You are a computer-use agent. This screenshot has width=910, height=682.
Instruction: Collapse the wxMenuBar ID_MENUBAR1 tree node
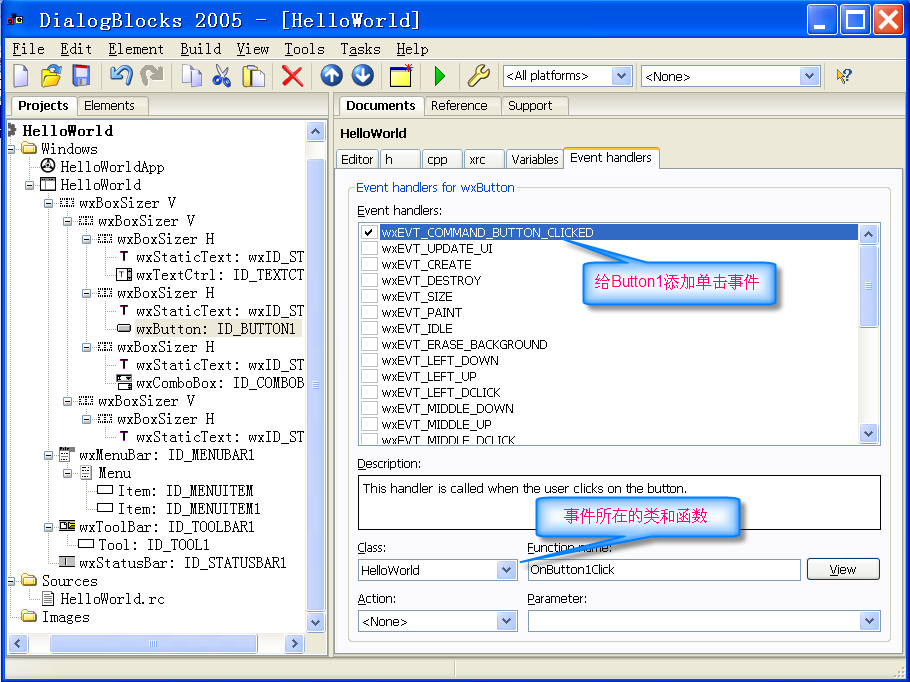[48, 455]
